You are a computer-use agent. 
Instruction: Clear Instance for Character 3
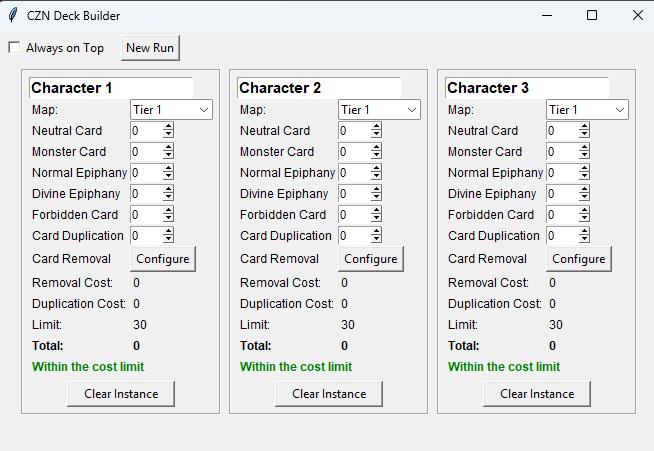point(537,394)
